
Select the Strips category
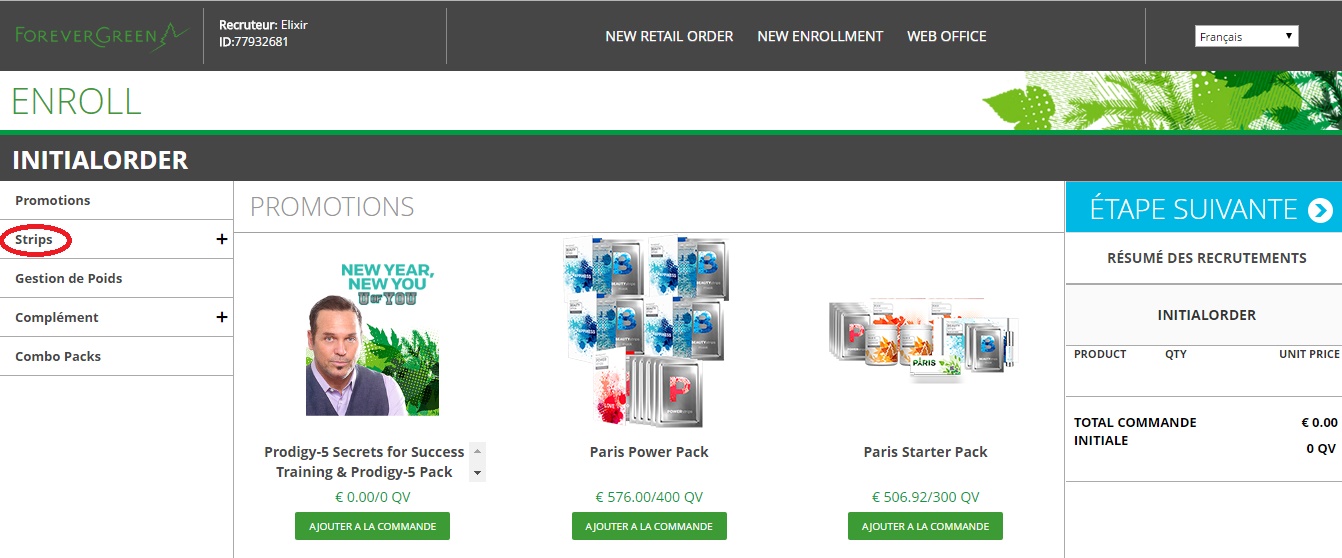coord(34,239)
